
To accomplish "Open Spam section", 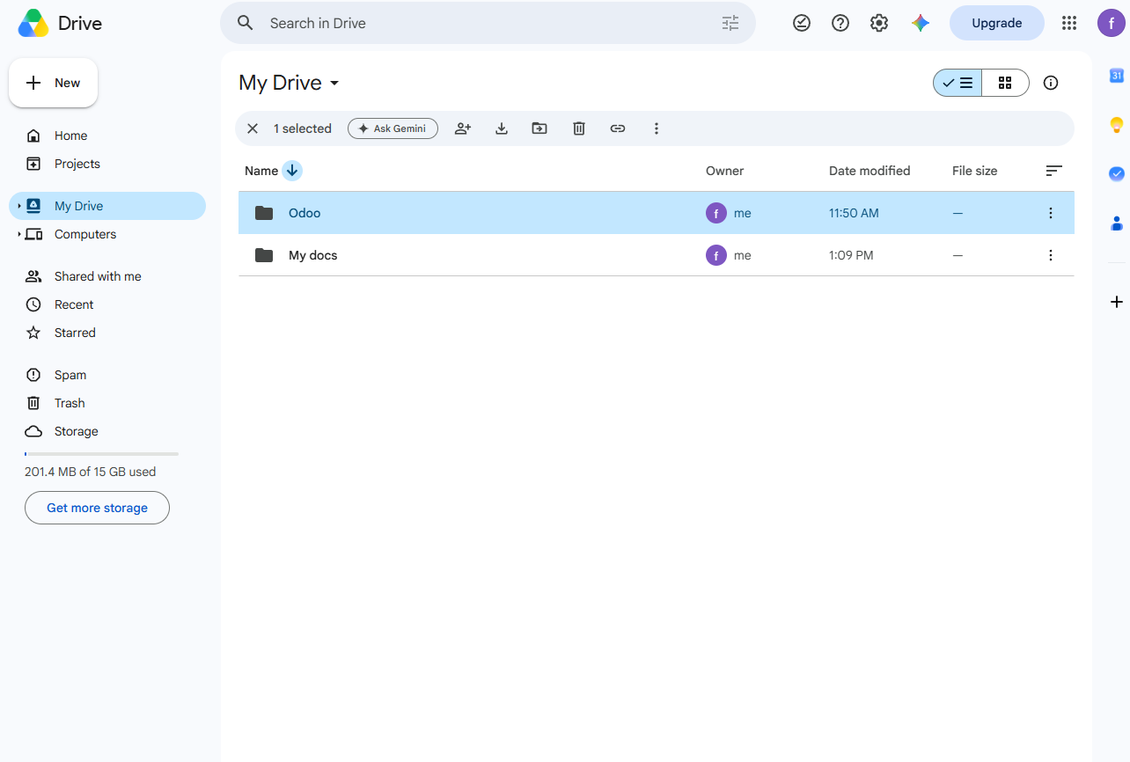I will coord(70,375).
